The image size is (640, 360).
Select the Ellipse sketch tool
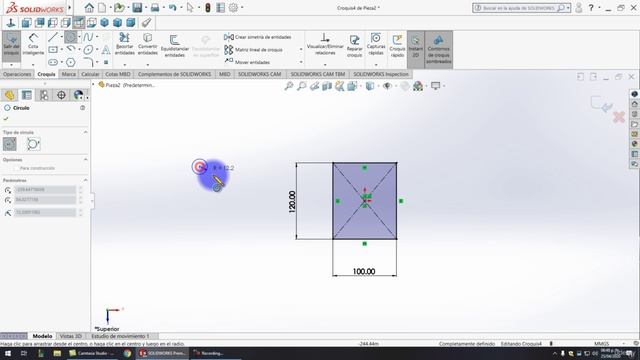tap(88, 50)
